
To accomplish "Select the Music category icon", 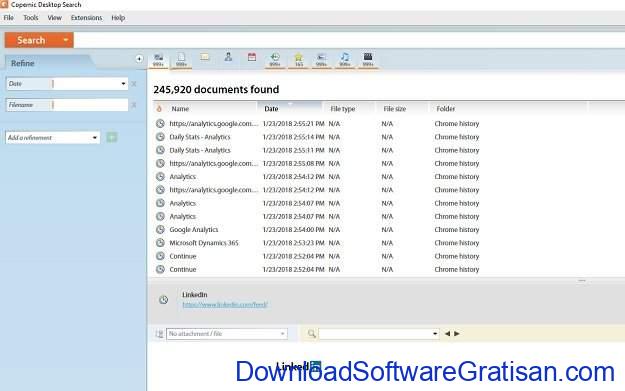I will click(345, 60).
